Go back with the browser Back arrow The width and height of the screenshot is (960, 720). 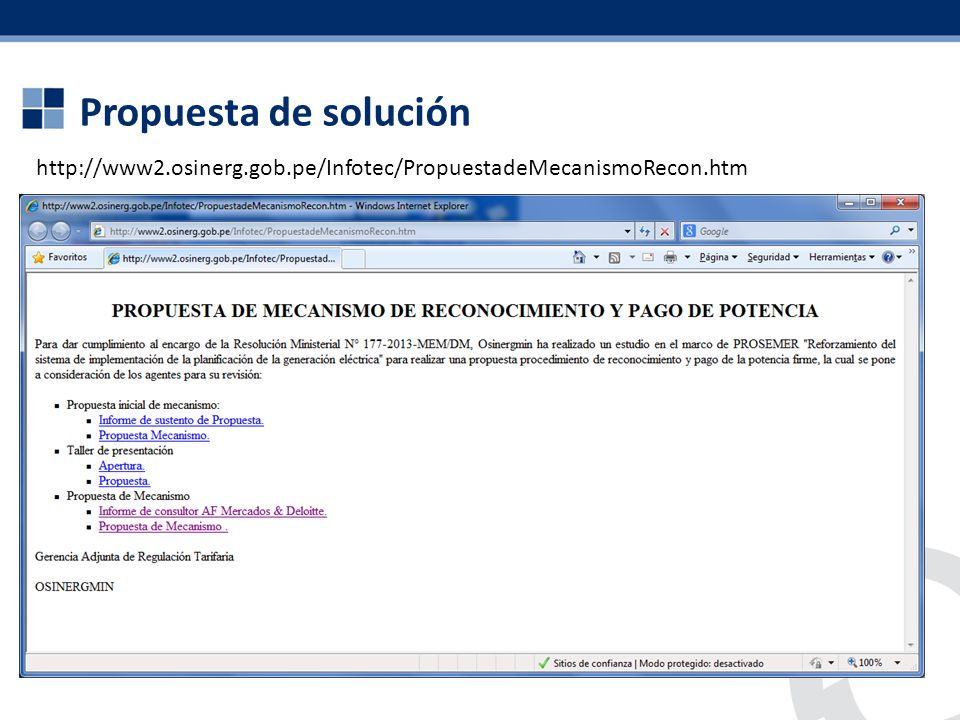point(38,231)
